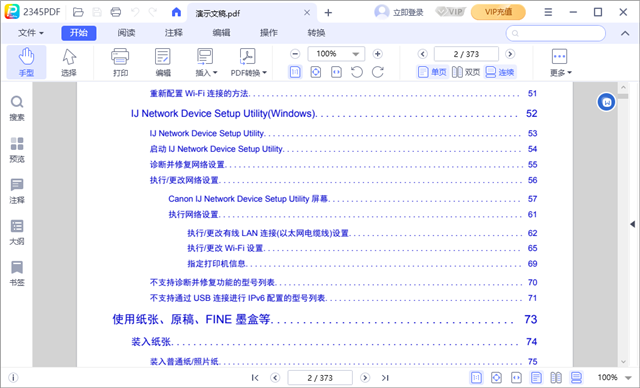Open the More (更多) dropdown
The image size is (640, 388).
pos(560,62)
